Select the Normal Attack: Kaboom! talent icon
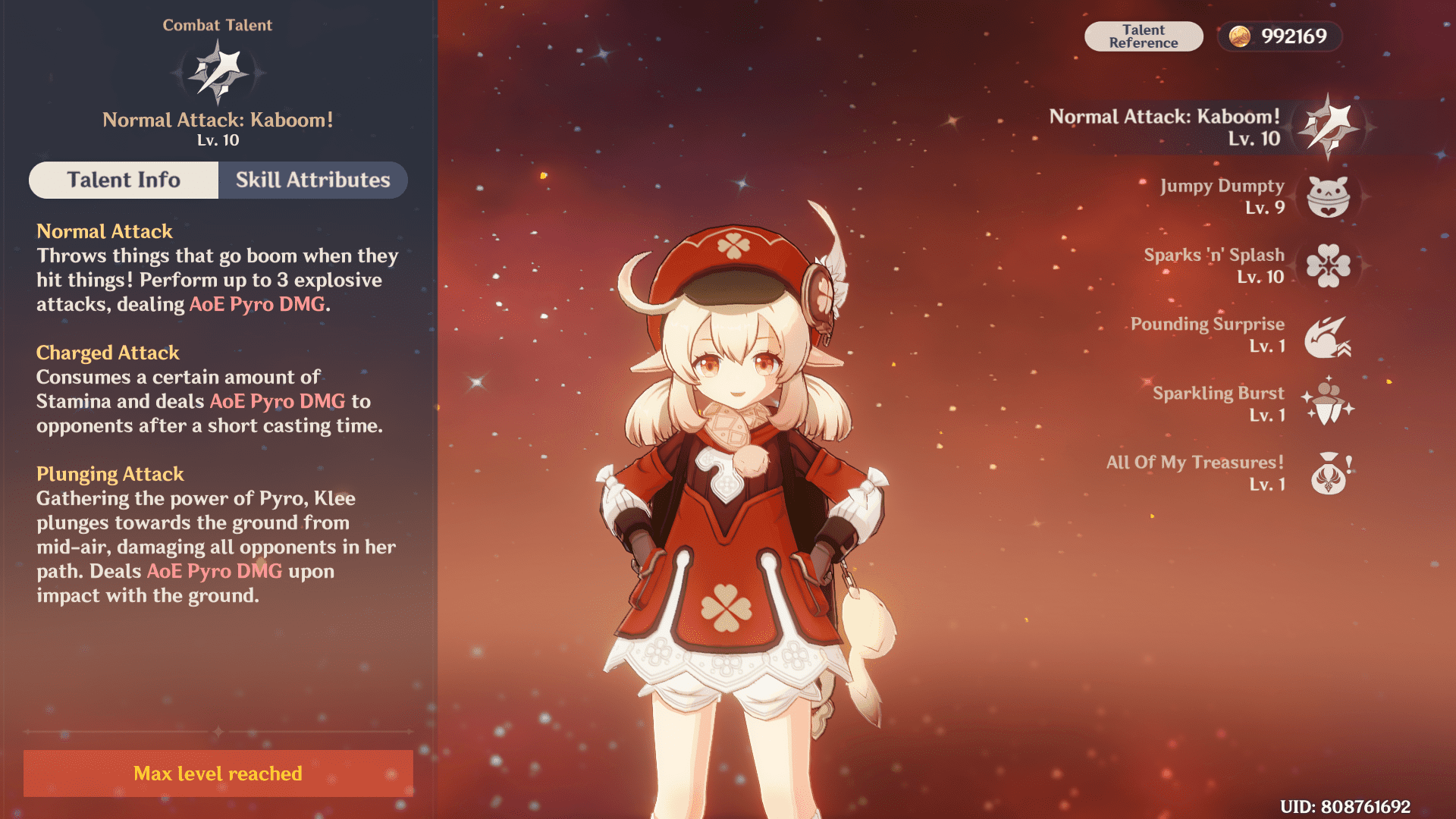The image size is (1456, 819). click(1329, 127)
